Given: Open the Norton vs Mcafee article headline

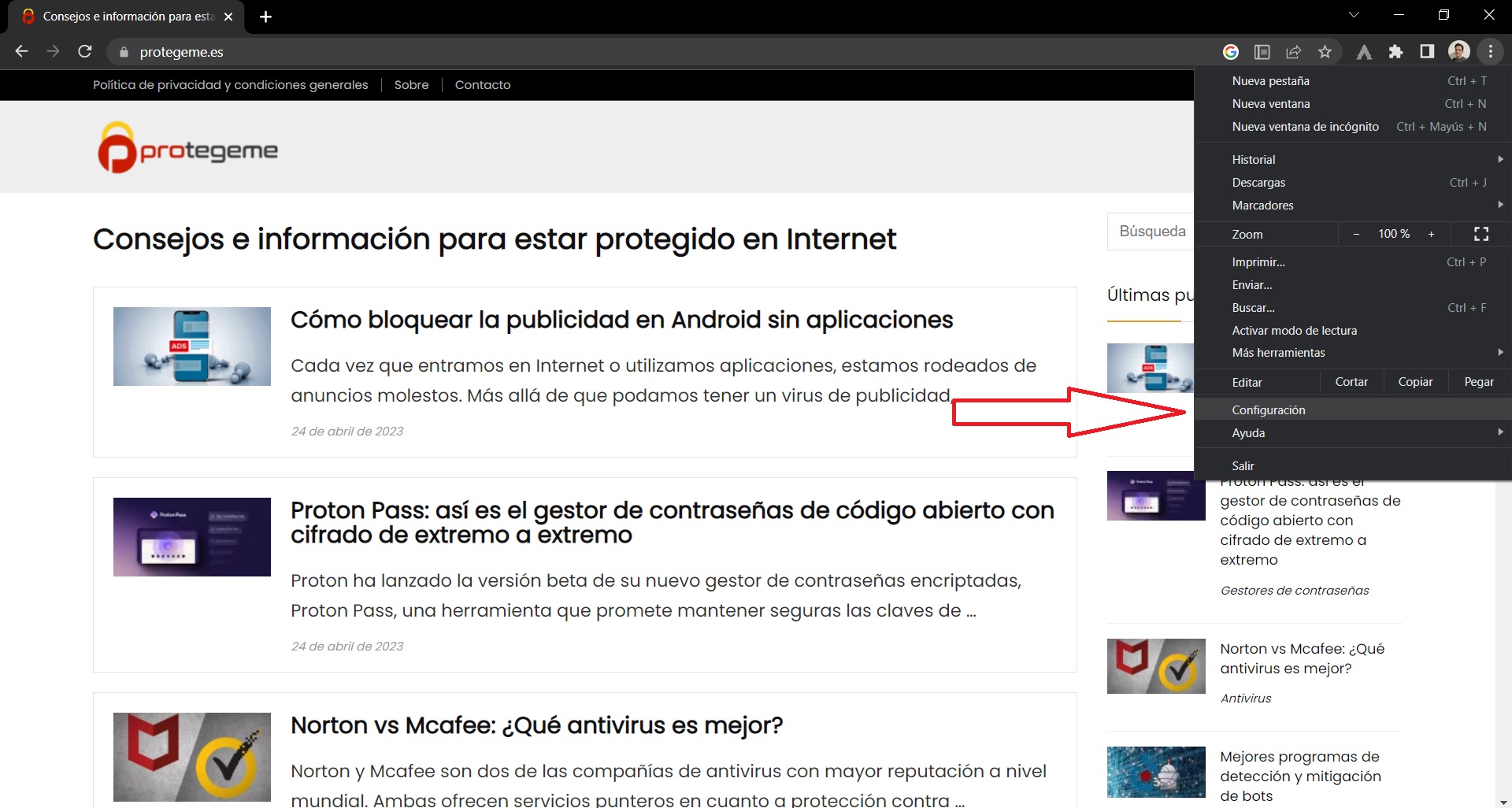Looking at the screenshot, I should pyautogui.click(x=536, y=725).
